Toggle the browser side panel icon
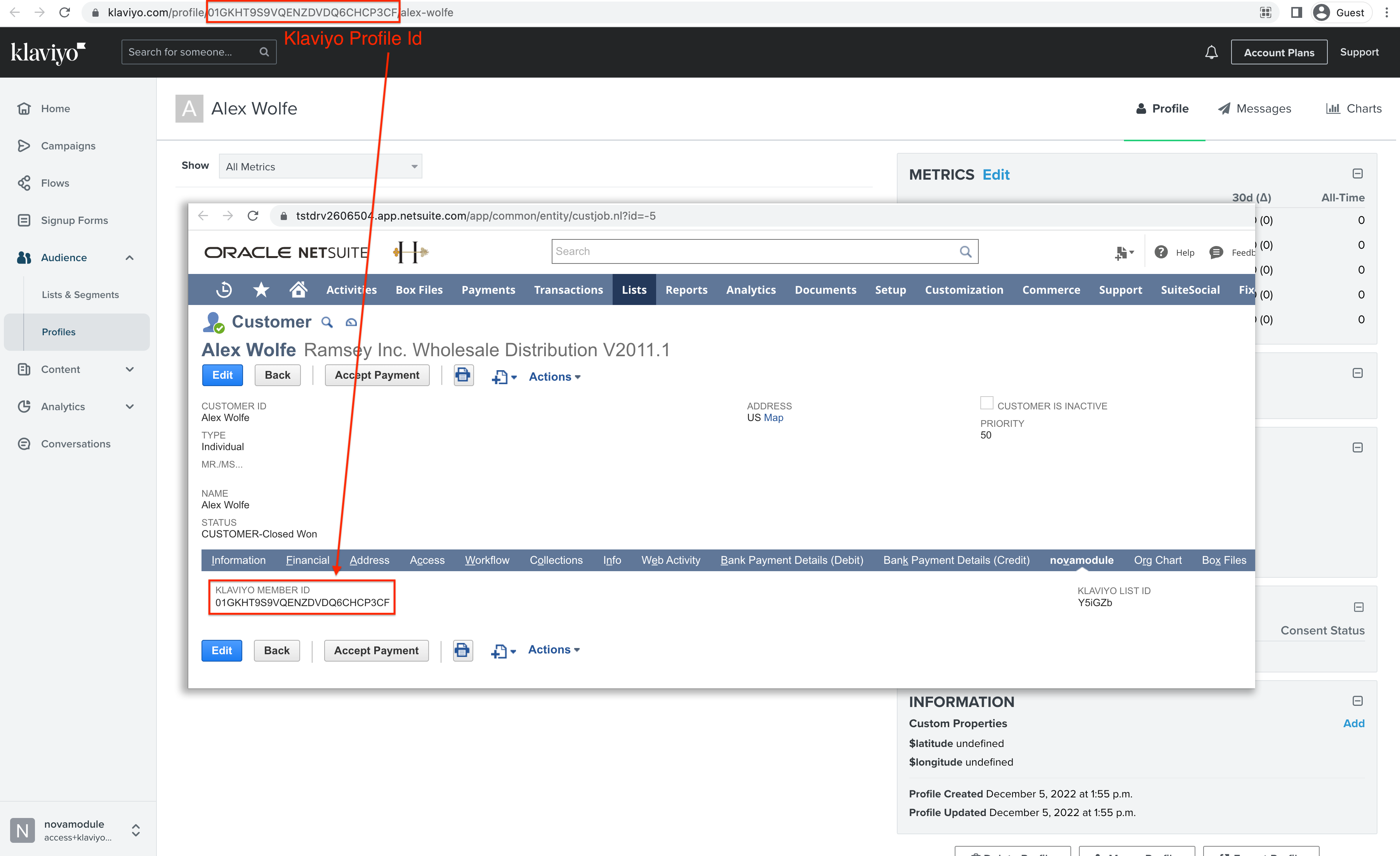Screen dimensions: 1400x856 (x=1296, y=12)
